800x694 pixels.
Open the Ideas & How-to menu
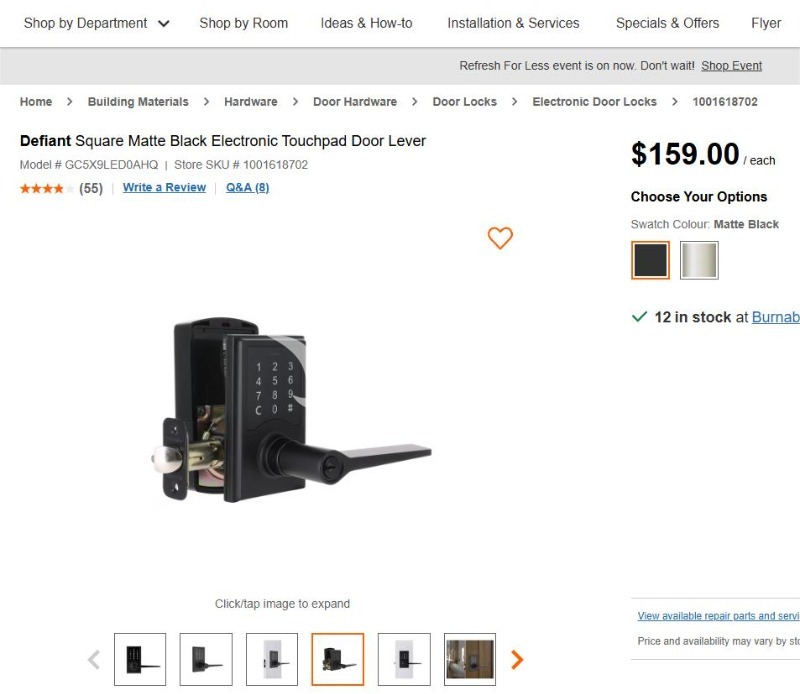click(x=366, y=23)
